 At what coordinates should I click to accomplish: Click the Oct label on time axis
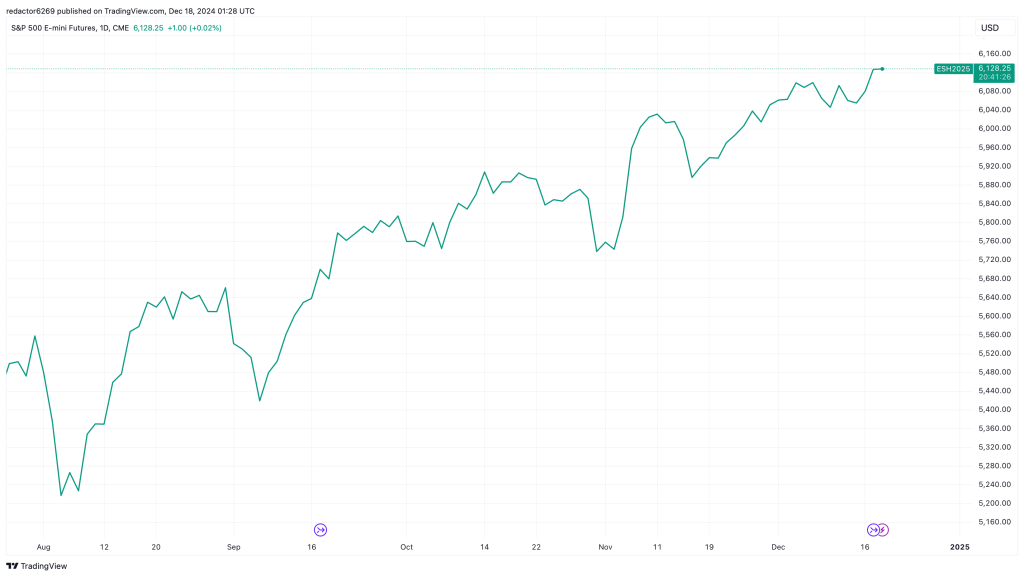click(406, 547)
